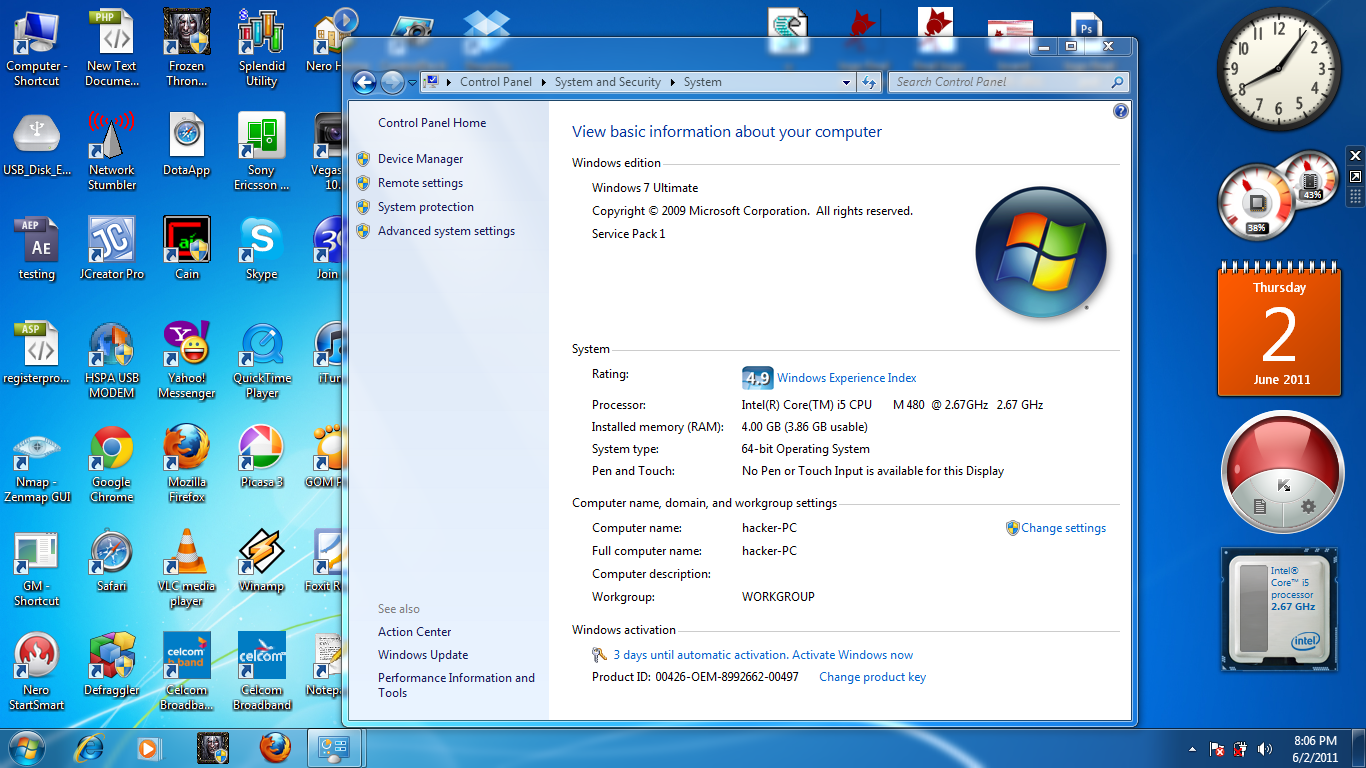Launch Yahoo! Messenger desktop icon
1366x768 pixels.
pos(187,360)
